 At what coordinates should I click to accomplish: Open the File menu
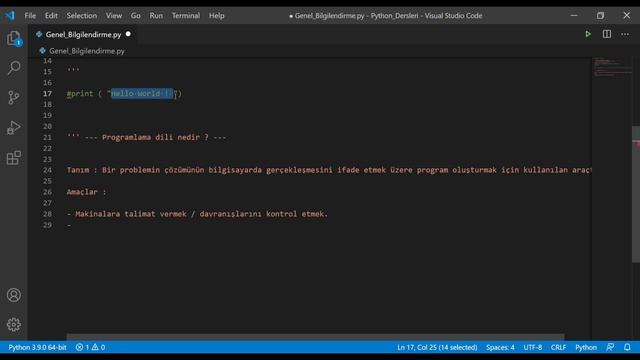coord(30,16)
